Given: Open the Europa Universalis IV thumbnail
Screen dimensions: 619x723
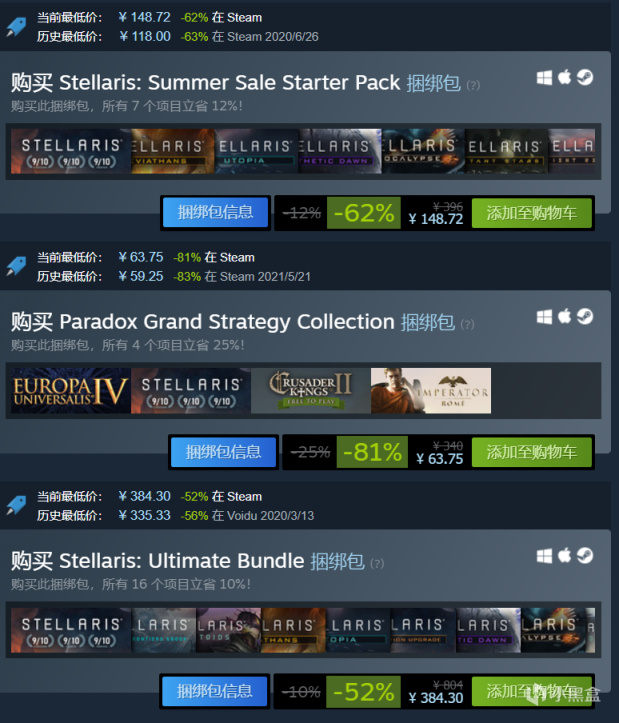Looking at the screenshot, I should pyautogui.click(x=71, y=391).
